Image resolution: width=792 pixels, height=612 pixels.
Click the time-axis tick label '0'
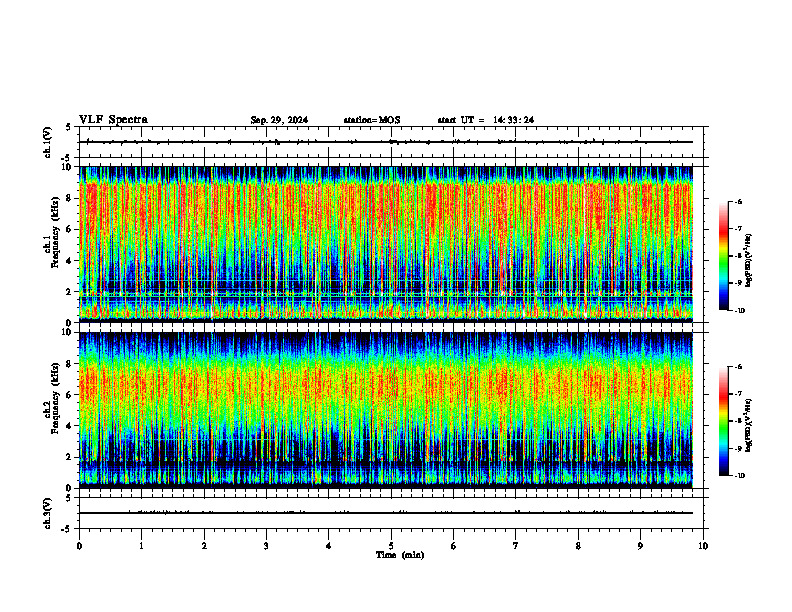point(79,546)
